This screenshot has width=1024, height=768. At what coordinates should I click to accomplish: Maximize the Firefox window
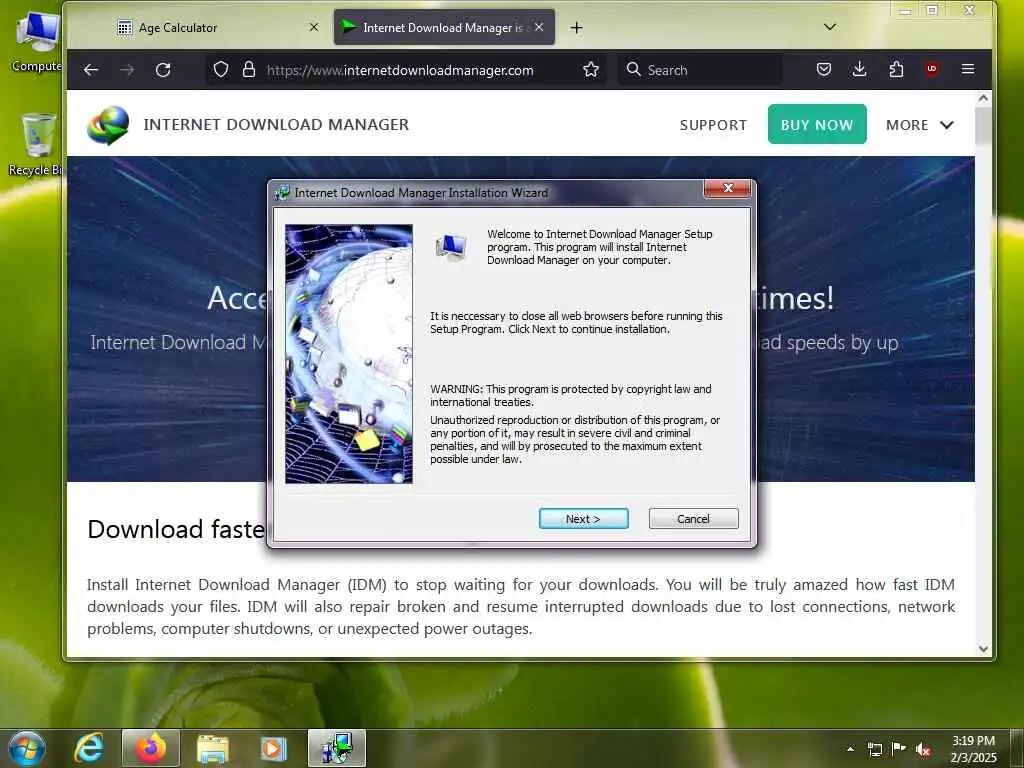coord(933,10)
